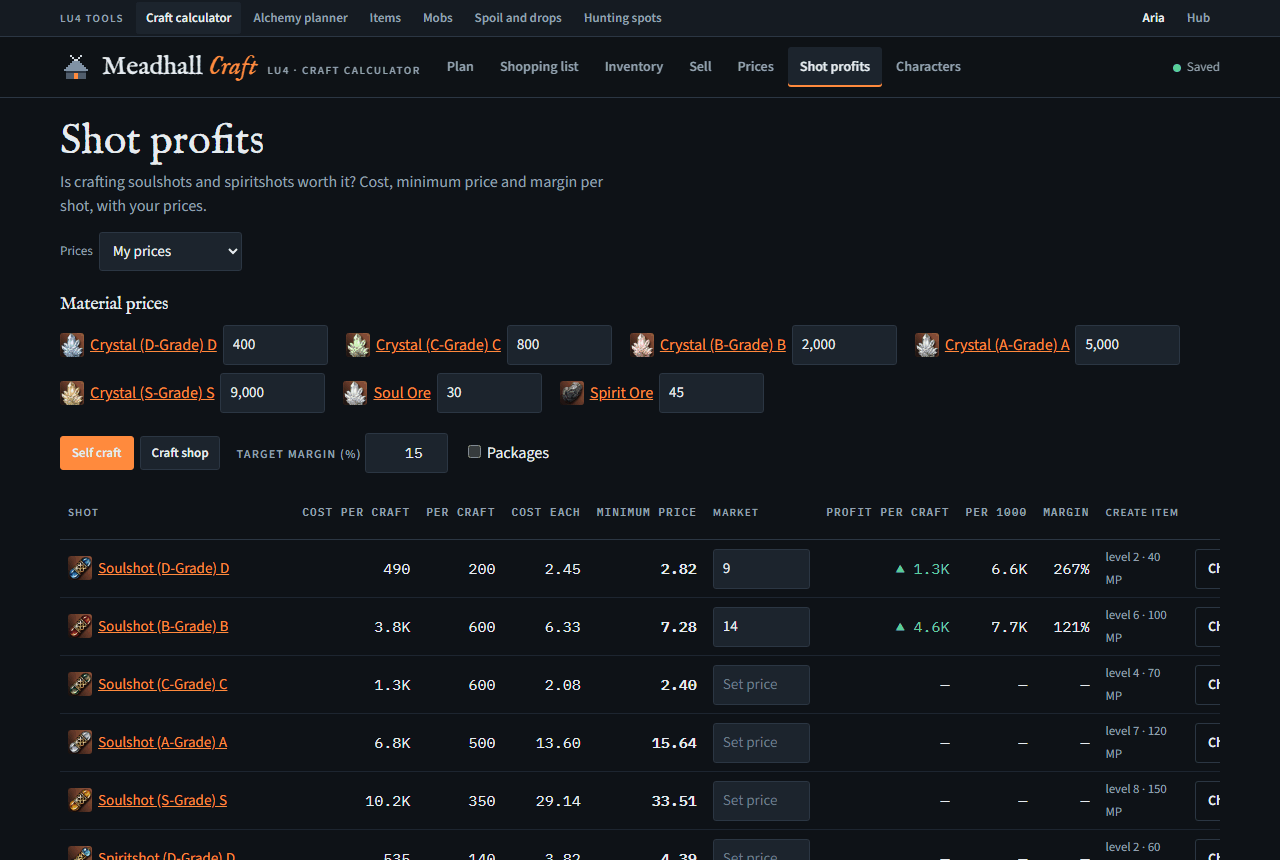Edit market price of Soulshot (B-Grade)
The image size is (1280, 860).
coord(761,627)
